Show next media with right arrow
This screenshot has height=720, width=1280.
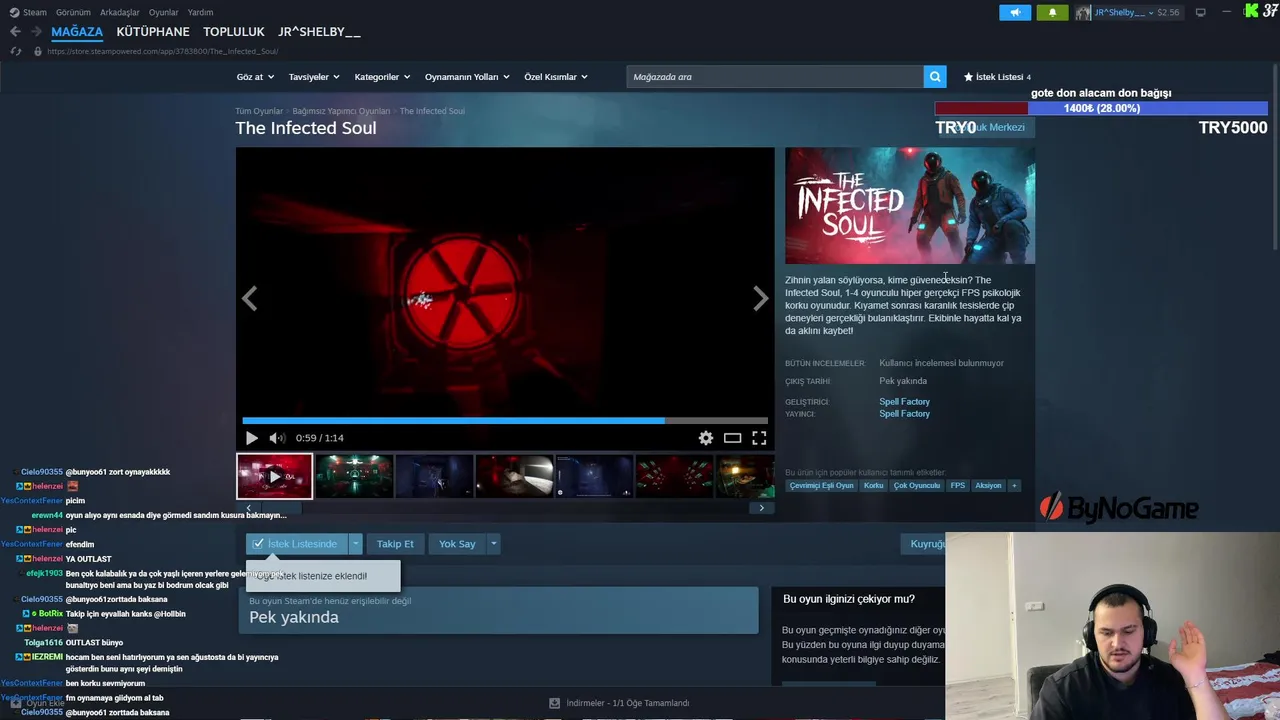coord(761,298)
